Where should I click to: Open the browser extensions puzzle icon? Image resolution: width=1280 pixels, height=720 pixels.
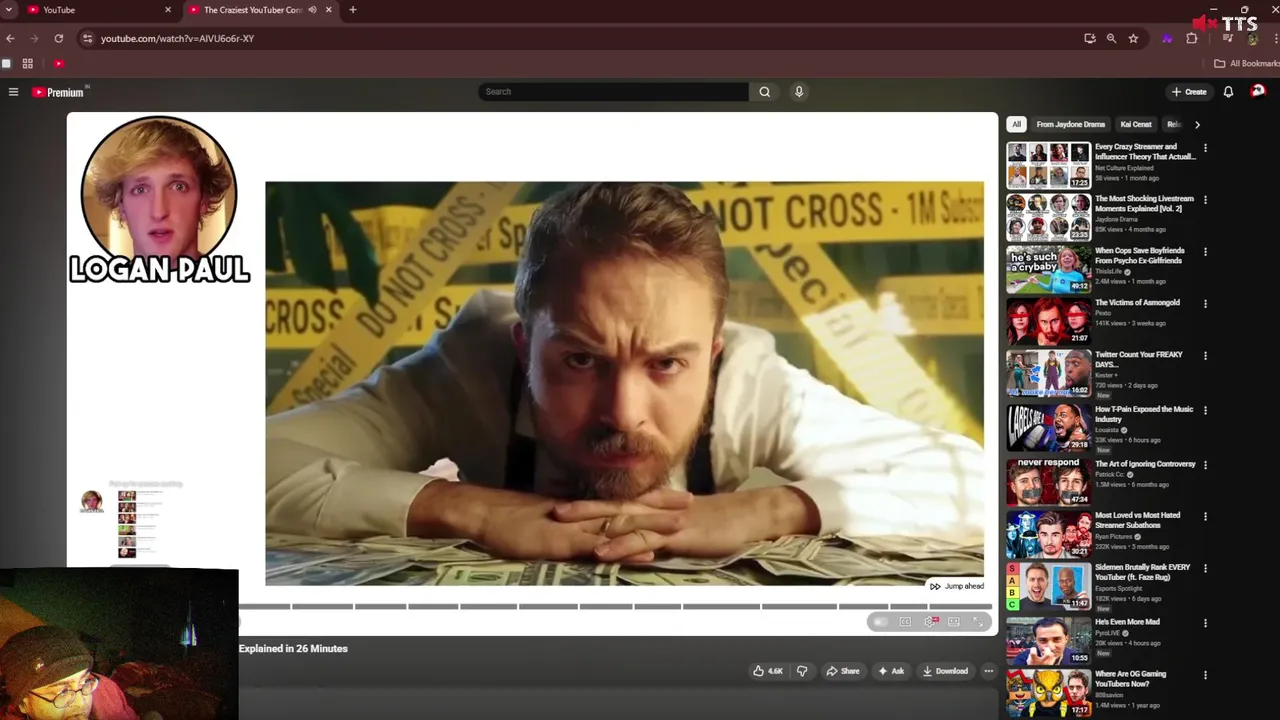point(1192,38)
